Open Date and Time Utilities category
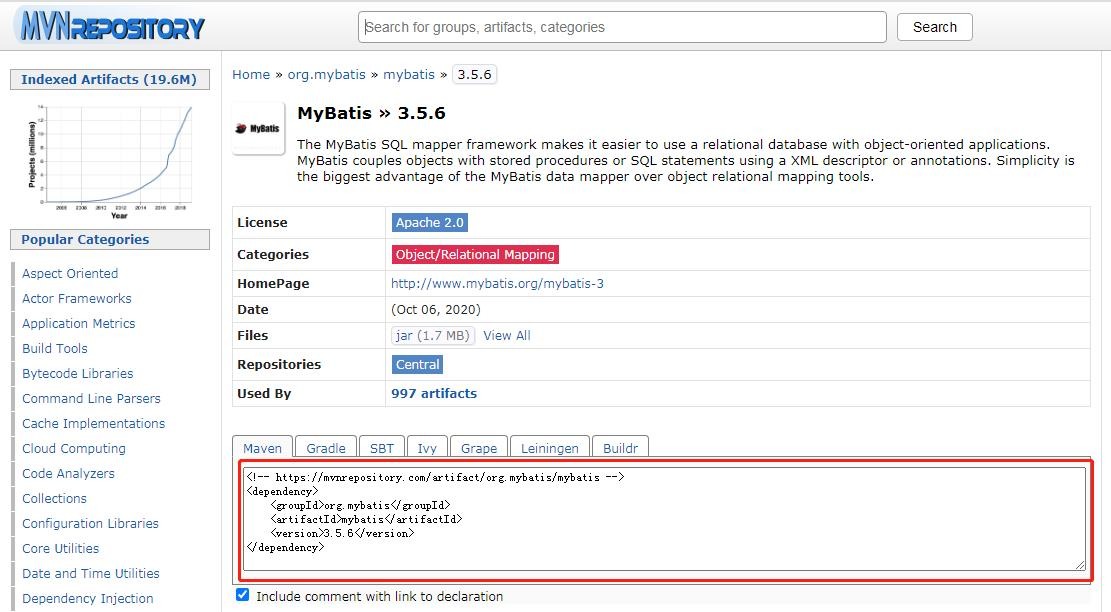 click(91, 574)
